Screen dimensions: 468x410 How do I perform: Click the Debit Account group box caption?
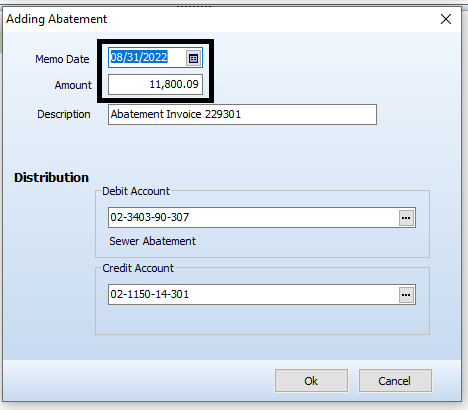(x=136, y=191)
